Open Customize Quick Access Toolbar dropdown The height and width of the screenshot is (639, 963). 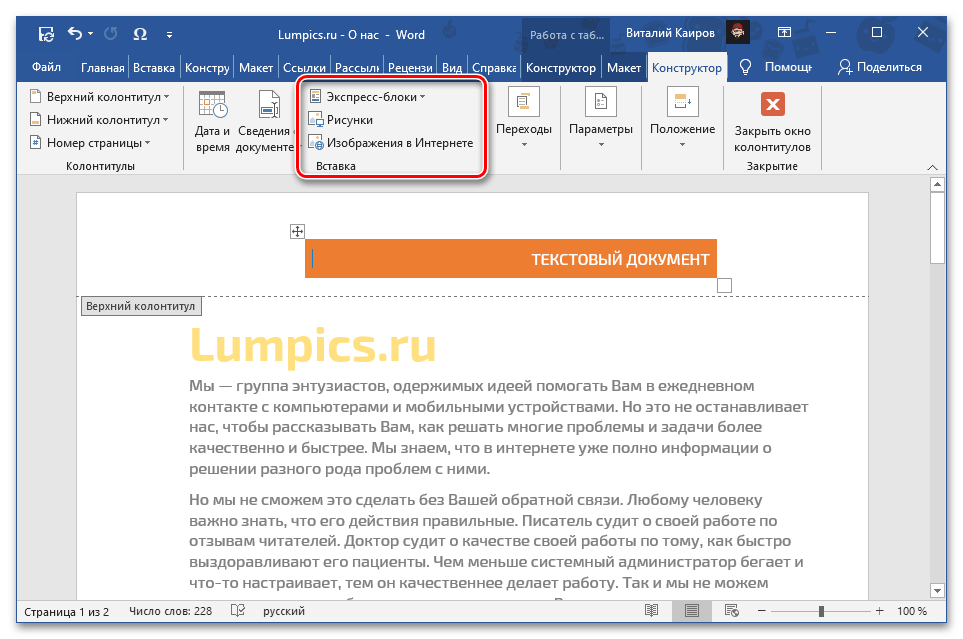click(x=169, y=35)
